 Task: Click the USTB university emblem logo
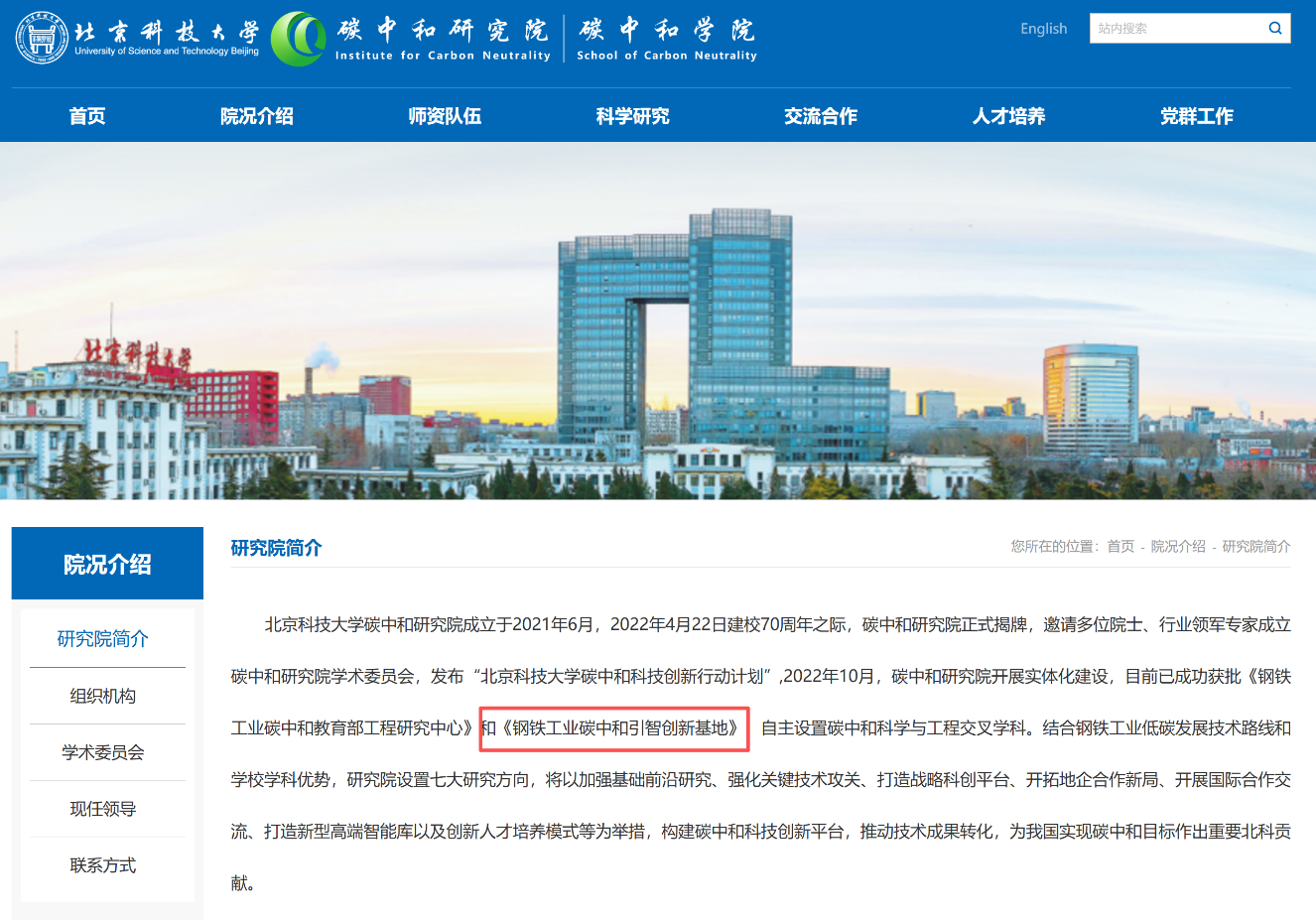coord(42,39)
